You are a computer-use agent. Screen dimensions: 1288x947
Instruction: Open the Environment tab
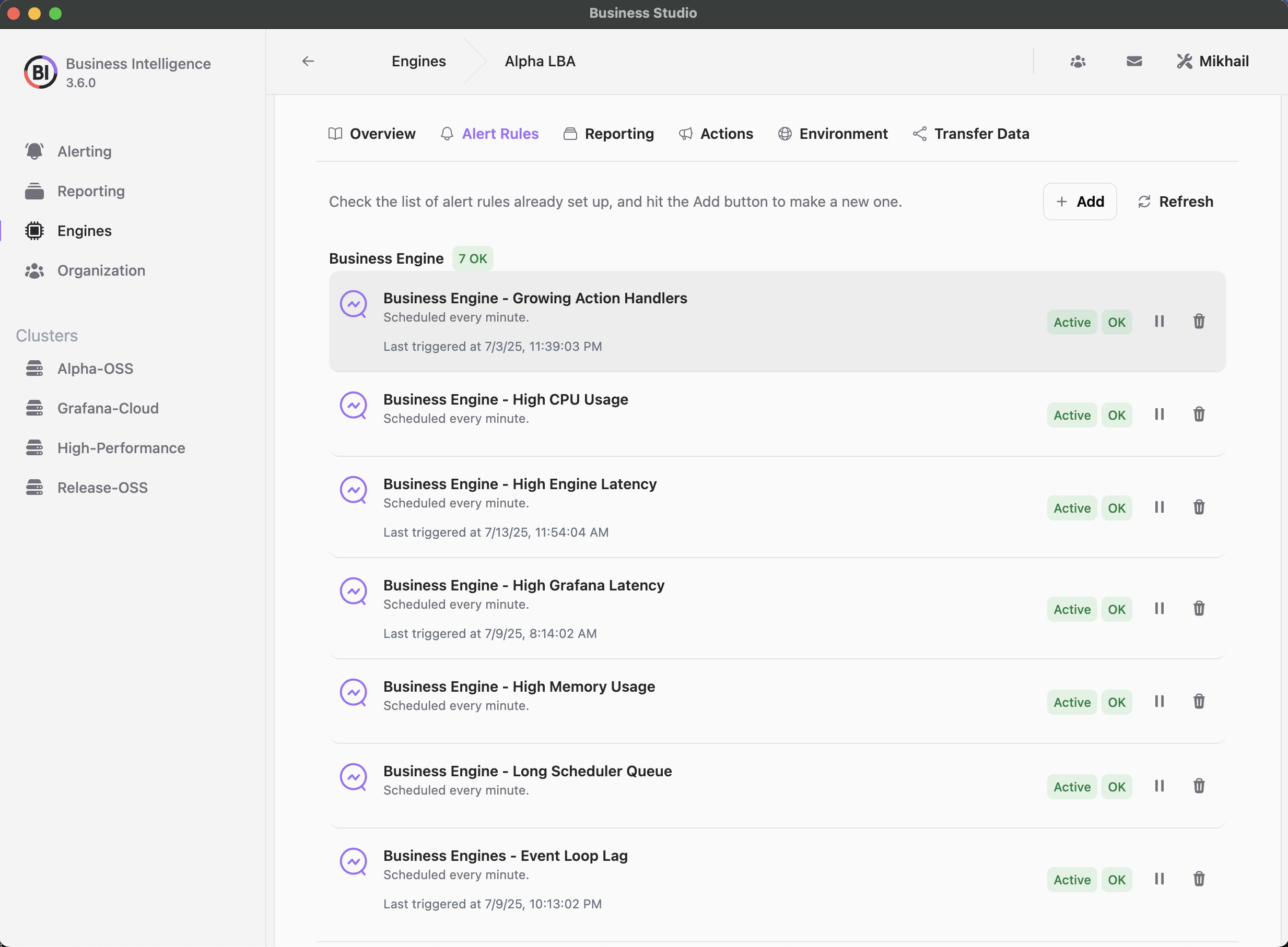pos(833,134)
